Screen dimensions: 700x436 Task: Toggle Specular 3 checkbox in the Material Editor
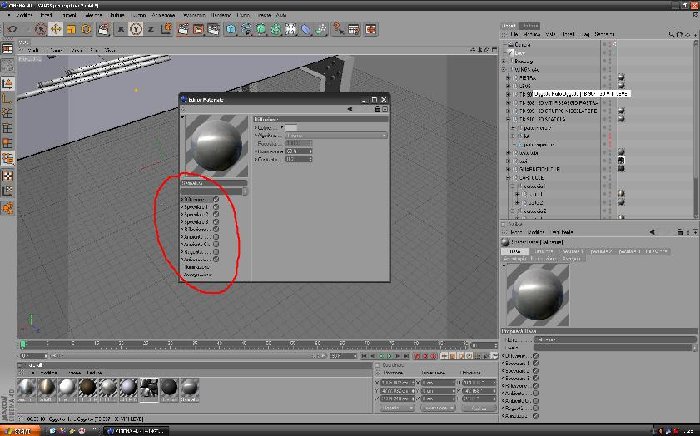pos(216,222)
